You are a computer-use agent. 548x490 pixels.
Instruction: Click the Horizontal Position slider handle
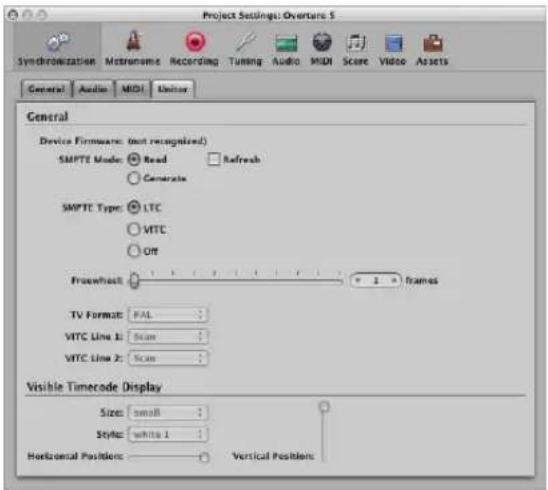point(204,457)
